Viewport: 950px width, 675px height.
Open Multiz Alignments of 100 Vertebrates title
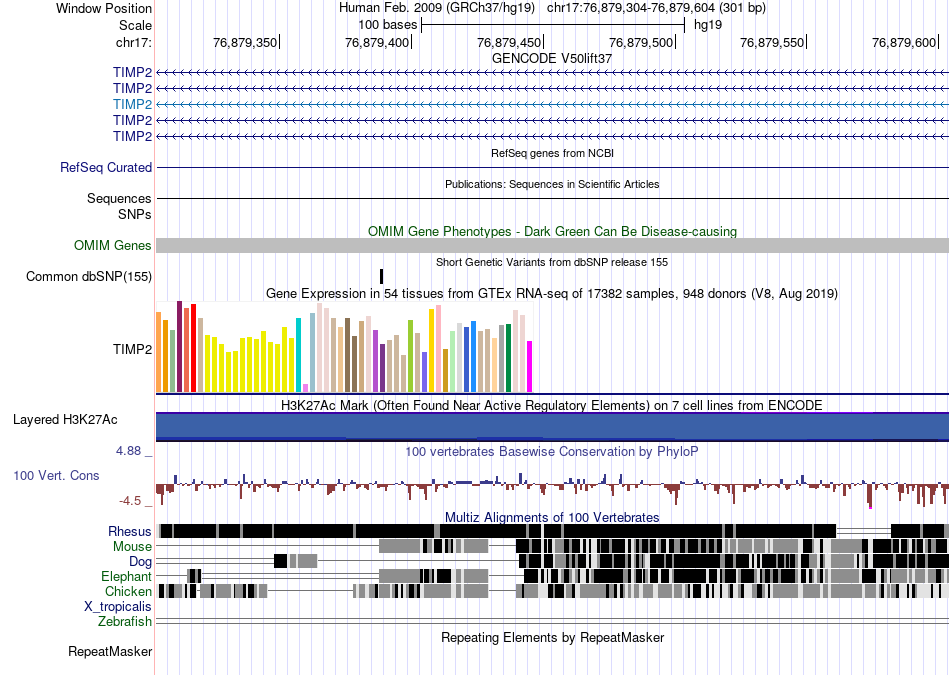pos(552,517)
